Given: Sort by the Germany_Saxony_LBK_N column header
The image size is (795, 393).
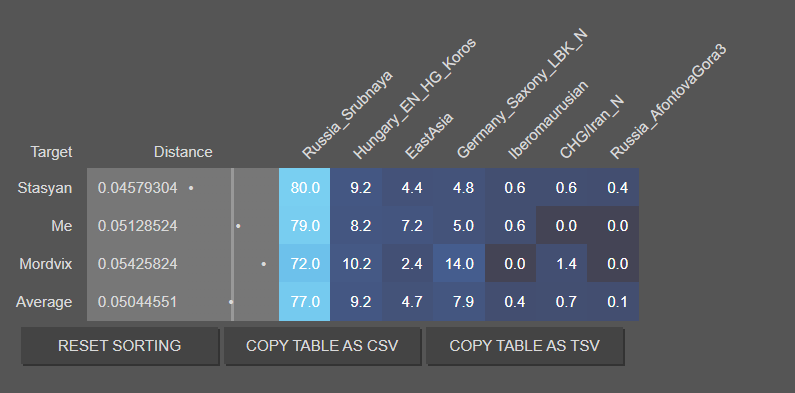Looking at the screenshot, I should (x=522, y=94).
